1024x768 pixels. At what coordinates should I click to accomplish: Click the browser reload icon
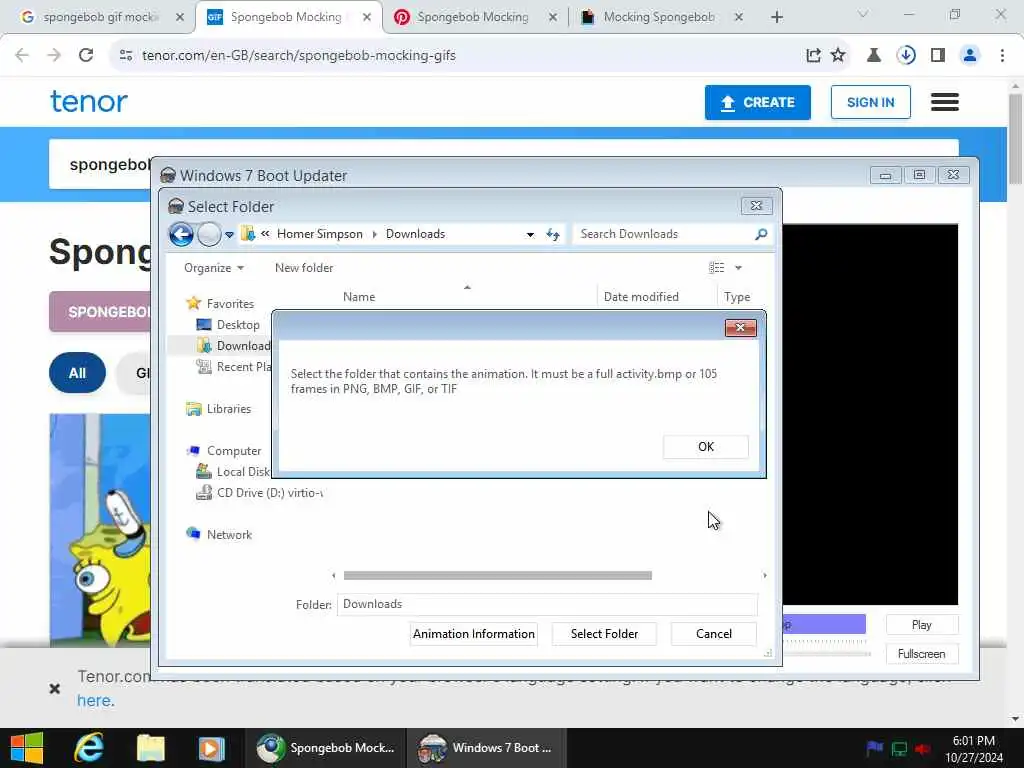click(86, 56)
